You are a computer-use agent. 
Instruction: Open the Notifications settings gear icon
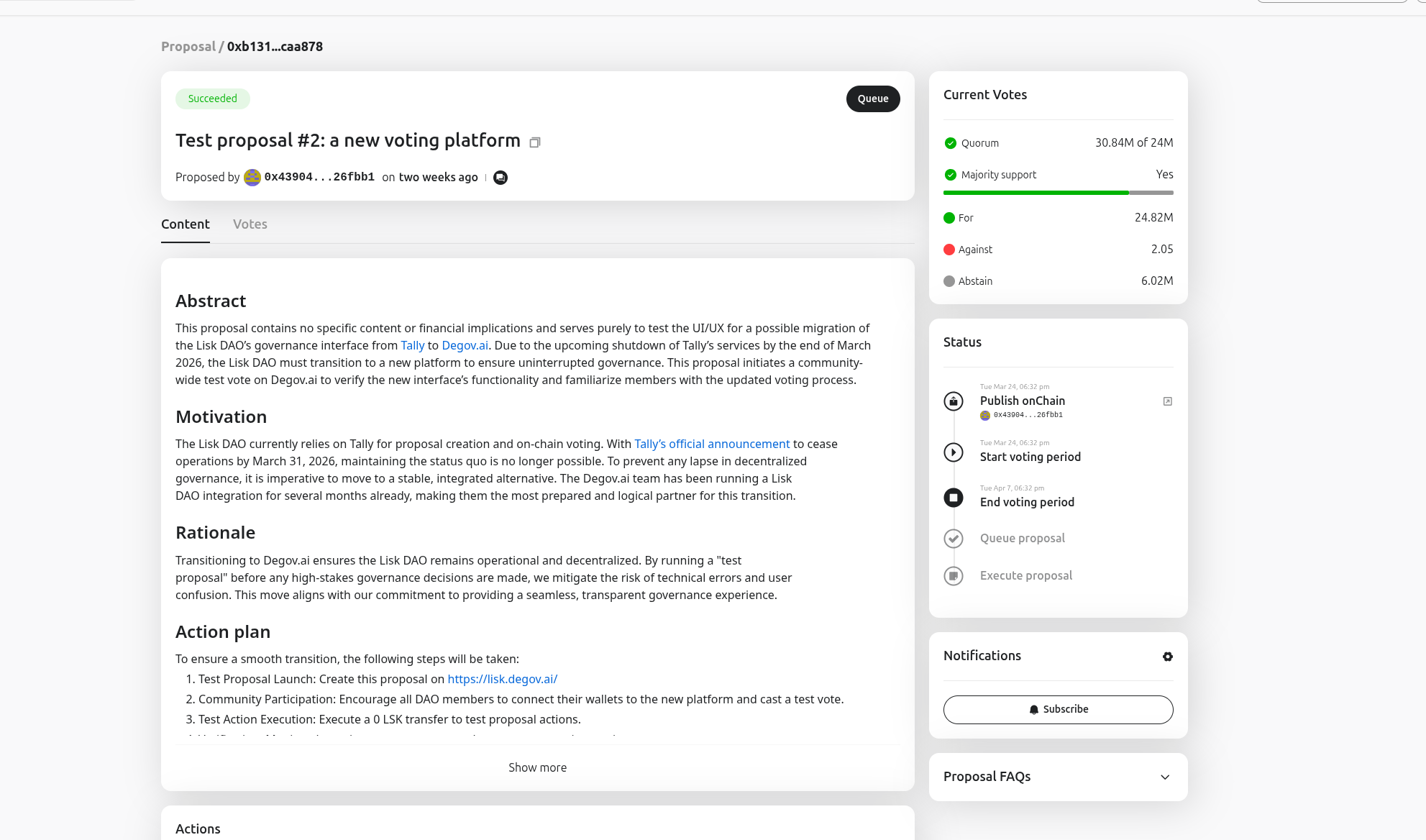click(1167, 657)
